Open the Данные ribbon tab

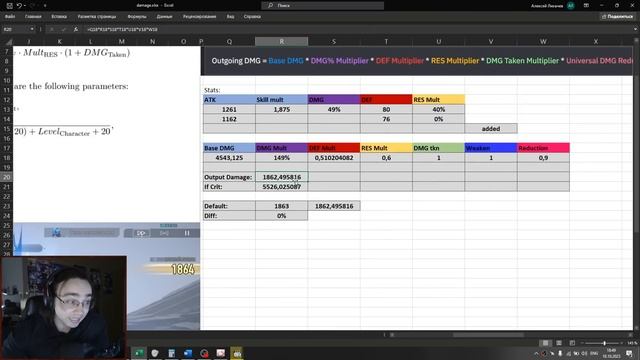[x=164, y=17]
